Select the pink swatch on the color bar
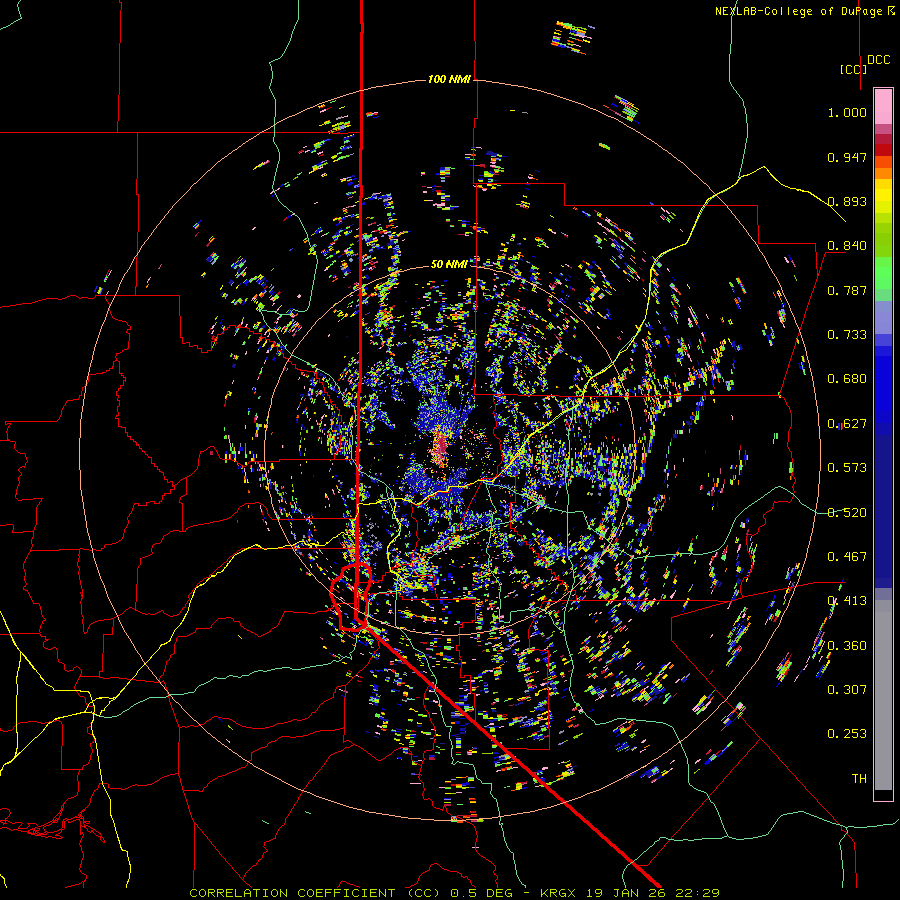900x900 pixels. pyautogui.click(x=883, y=106)
